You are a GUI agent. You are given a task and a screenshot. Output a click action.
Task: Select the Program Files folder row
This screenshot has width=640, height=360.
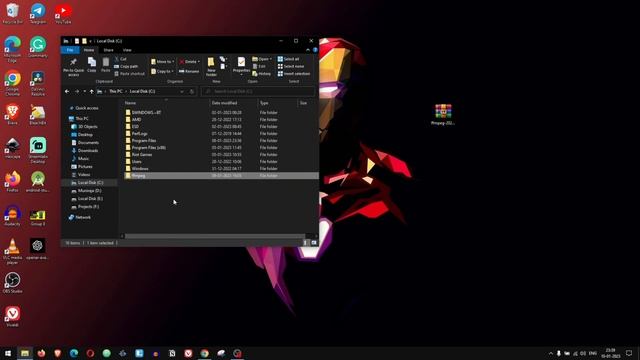point(220,140)
